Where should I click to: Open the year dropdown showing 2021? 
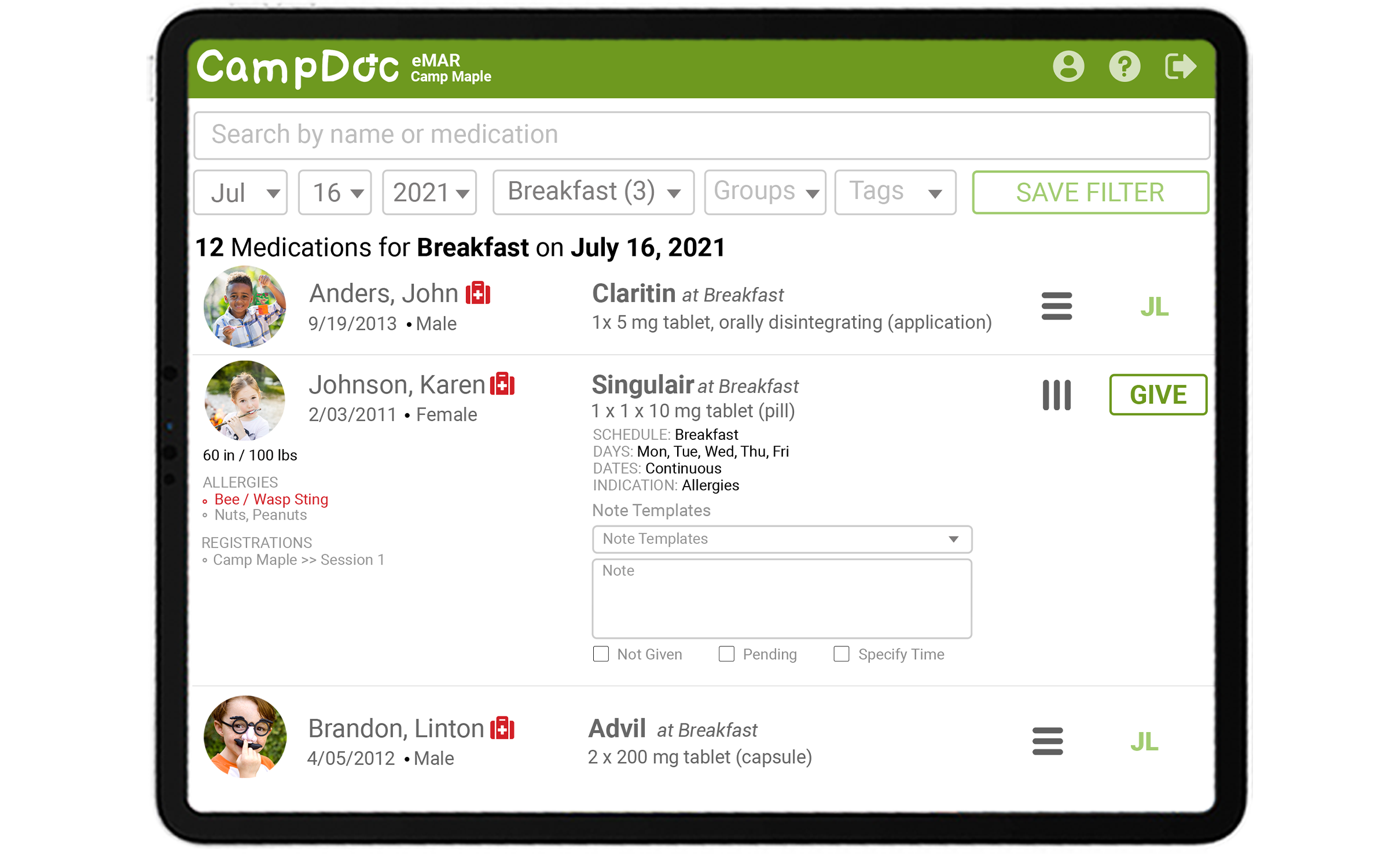[x=429, y=193]
